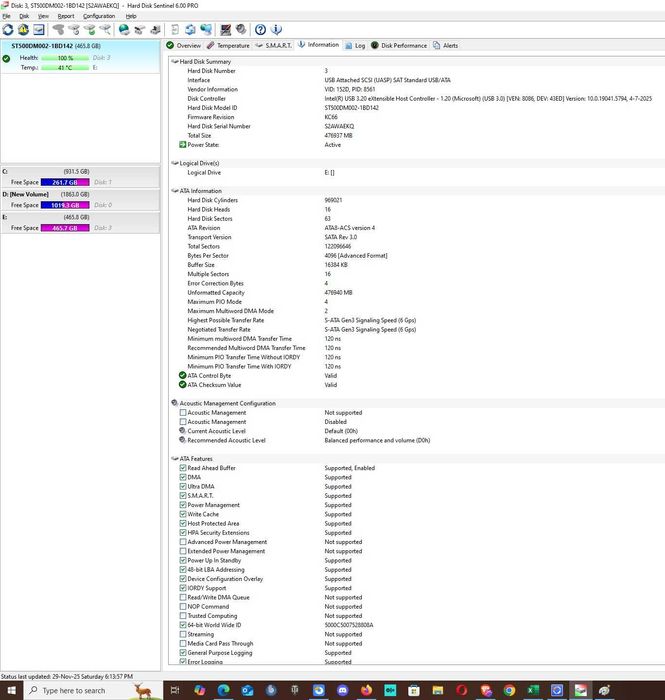Image resolution: width=665 pixels, height=700 pixels.
Task: Open Help via the question mark icon
Action: coord(260,30)
